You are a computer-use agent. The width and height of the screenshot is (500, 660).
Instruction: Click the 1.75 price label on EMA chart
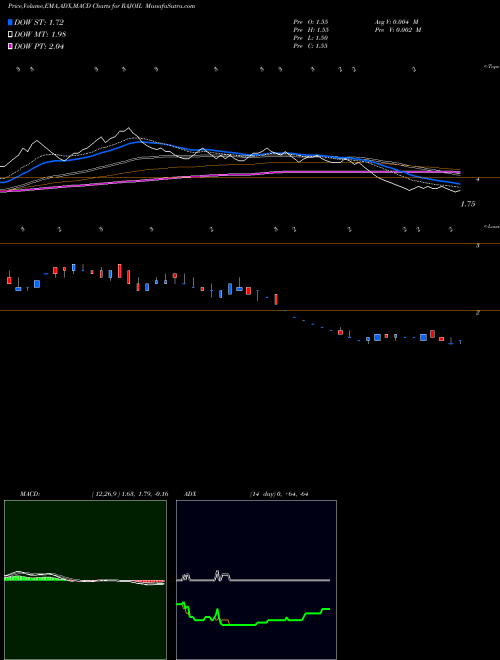pos(468,204)
